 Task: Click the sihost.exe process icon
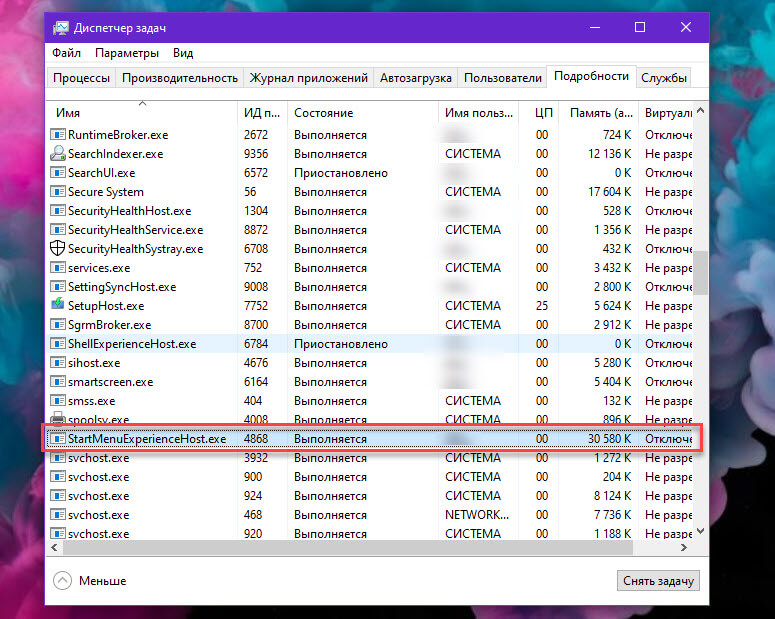pos(58,362)
